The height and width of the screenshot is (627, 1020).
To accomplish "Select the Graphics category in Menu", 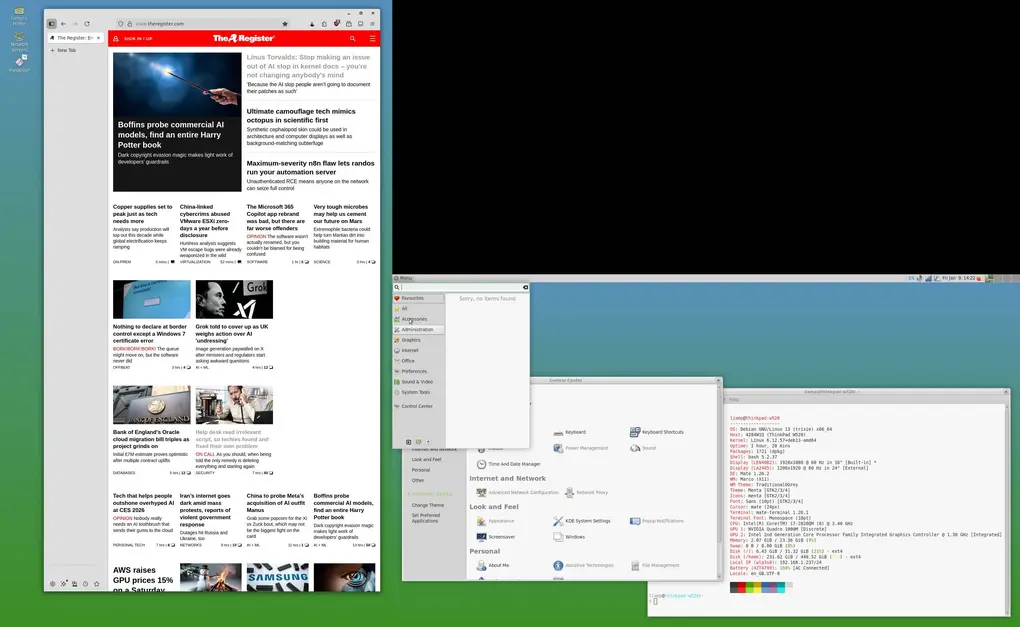I will pos(410,339).
